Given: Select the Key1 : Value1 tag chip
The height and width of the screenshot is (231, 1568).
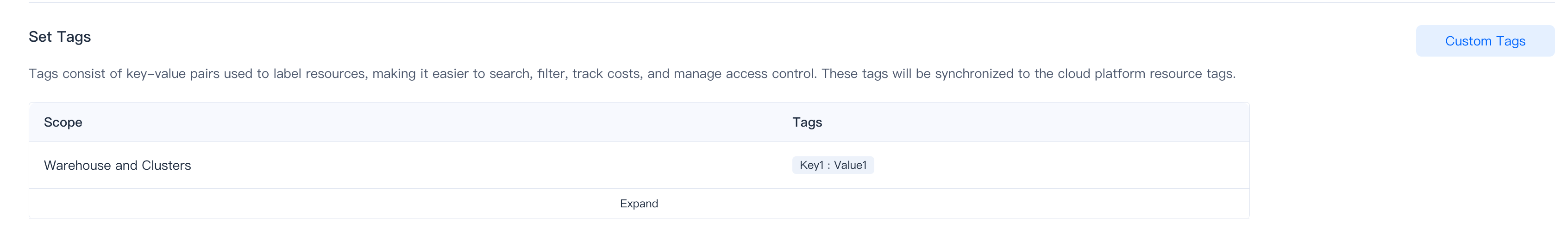Looking at the screenshot, I should coord(833,165).
